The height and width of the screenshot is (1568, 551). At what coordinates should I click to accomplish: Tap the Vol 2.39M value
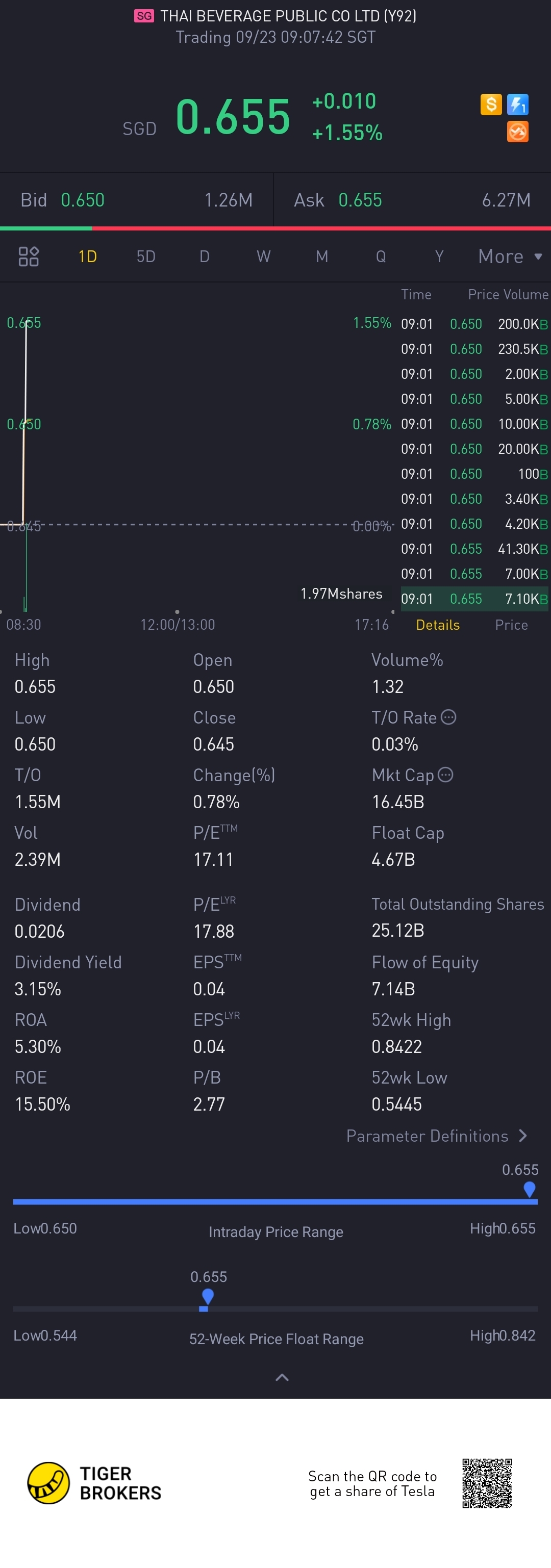(x=37, y=859)
